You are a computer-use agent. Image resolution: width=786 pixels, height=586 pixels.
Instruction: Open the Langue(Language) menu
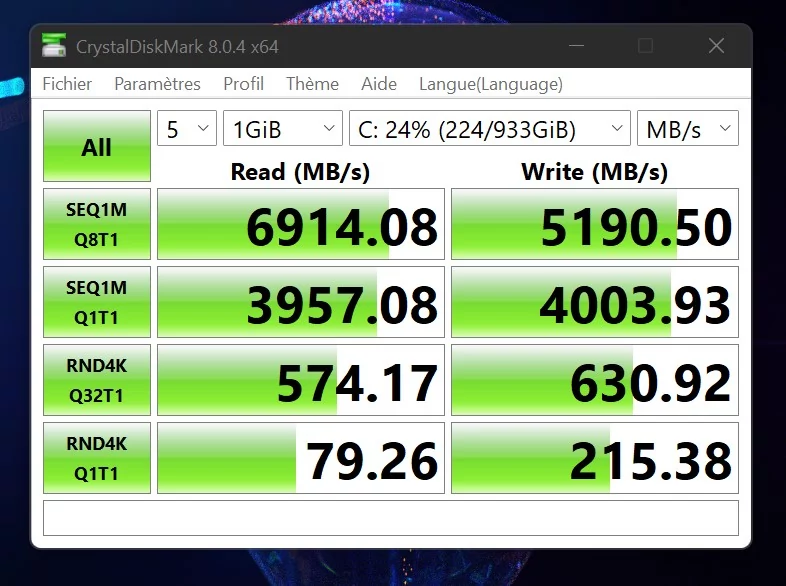491,84
